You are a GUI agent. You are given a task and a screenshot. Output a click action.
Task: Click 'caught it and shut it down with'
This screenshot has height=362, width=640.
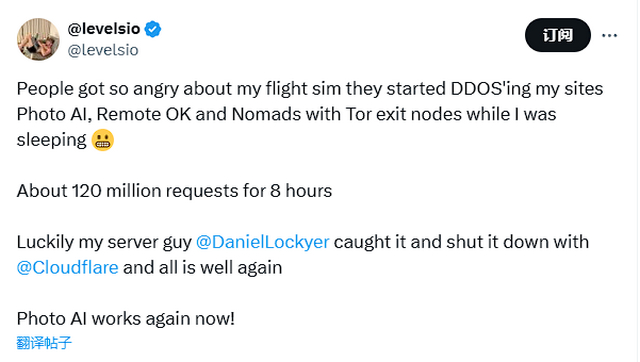point(461,242)
